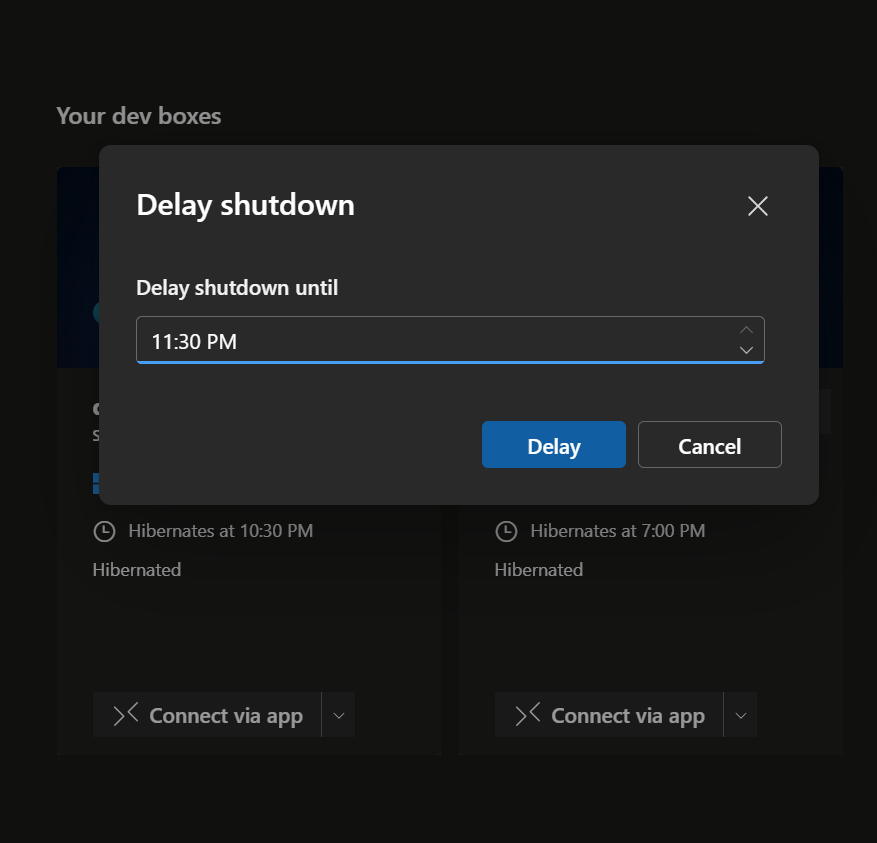
Task: Click the Your dev boxes heading
Action: tap(139, 116)
